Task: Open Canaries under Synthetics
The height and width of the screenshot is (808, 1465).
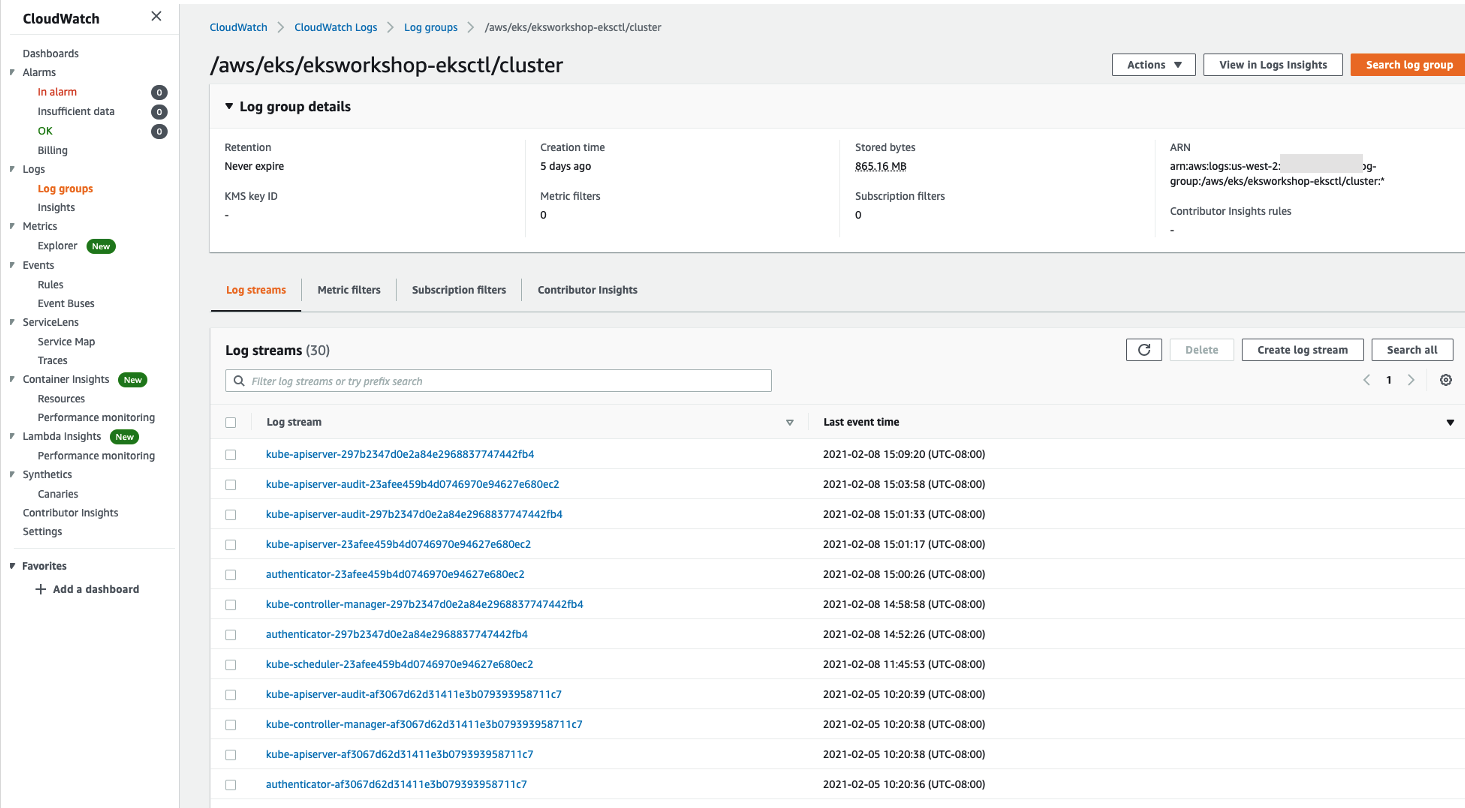Action: tap(58, 494)
